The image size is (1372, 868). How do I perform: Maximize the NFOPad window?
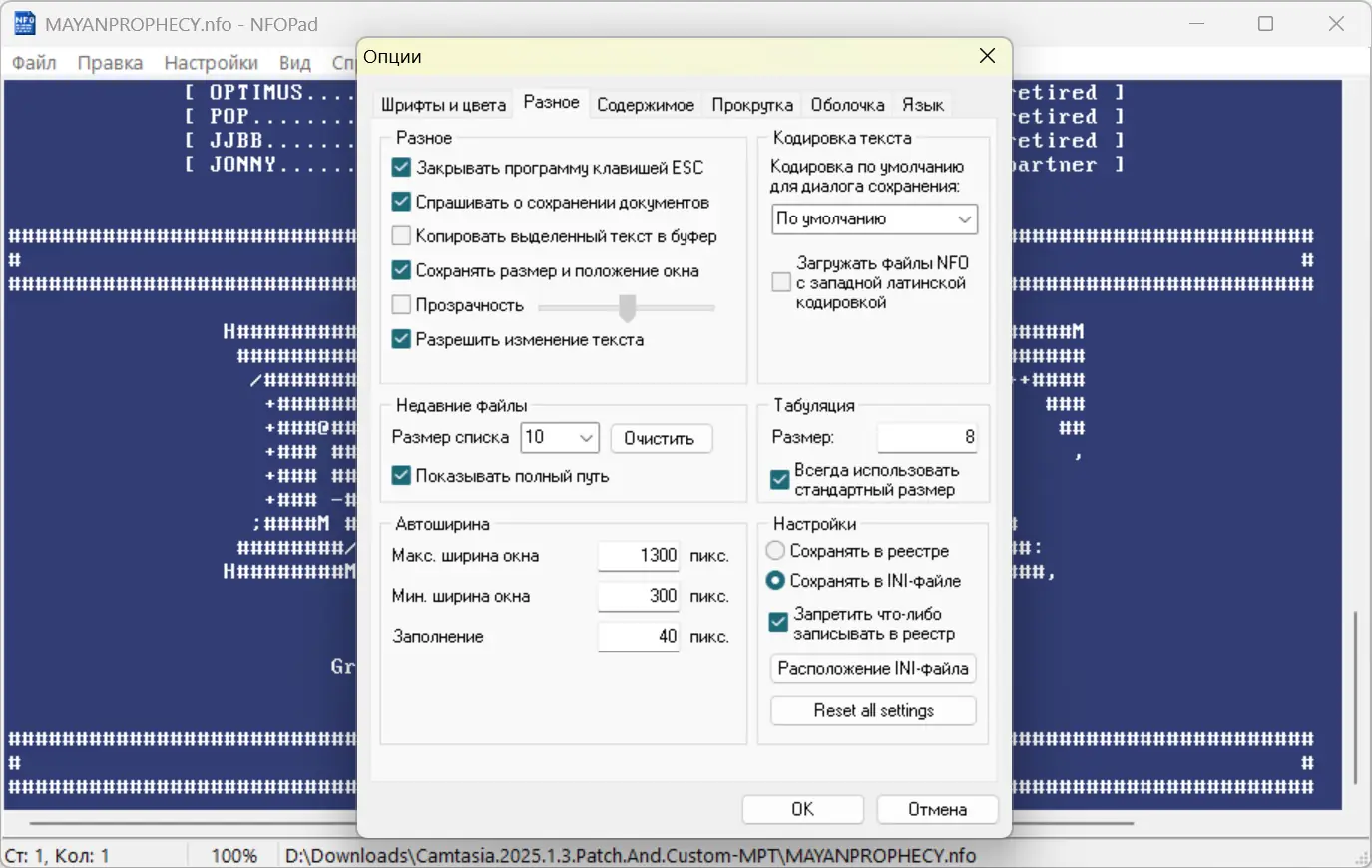point(1265,24)
